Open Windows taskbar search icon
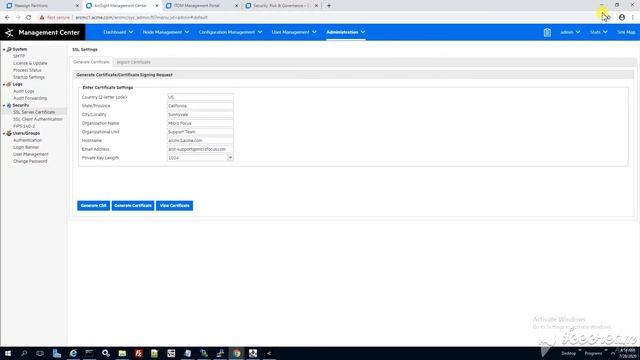The width and height of the screenshot is (640, 360). pos(24,353)
